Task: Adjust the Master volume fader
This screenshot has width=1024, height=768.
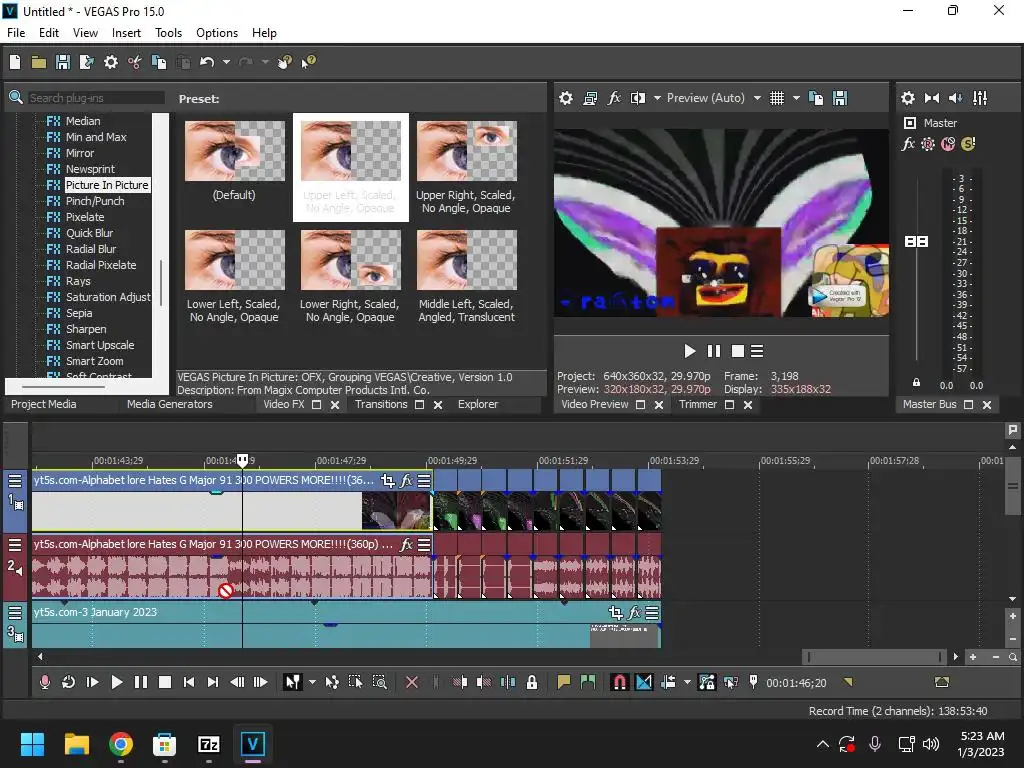Action: tap(916, 242)
